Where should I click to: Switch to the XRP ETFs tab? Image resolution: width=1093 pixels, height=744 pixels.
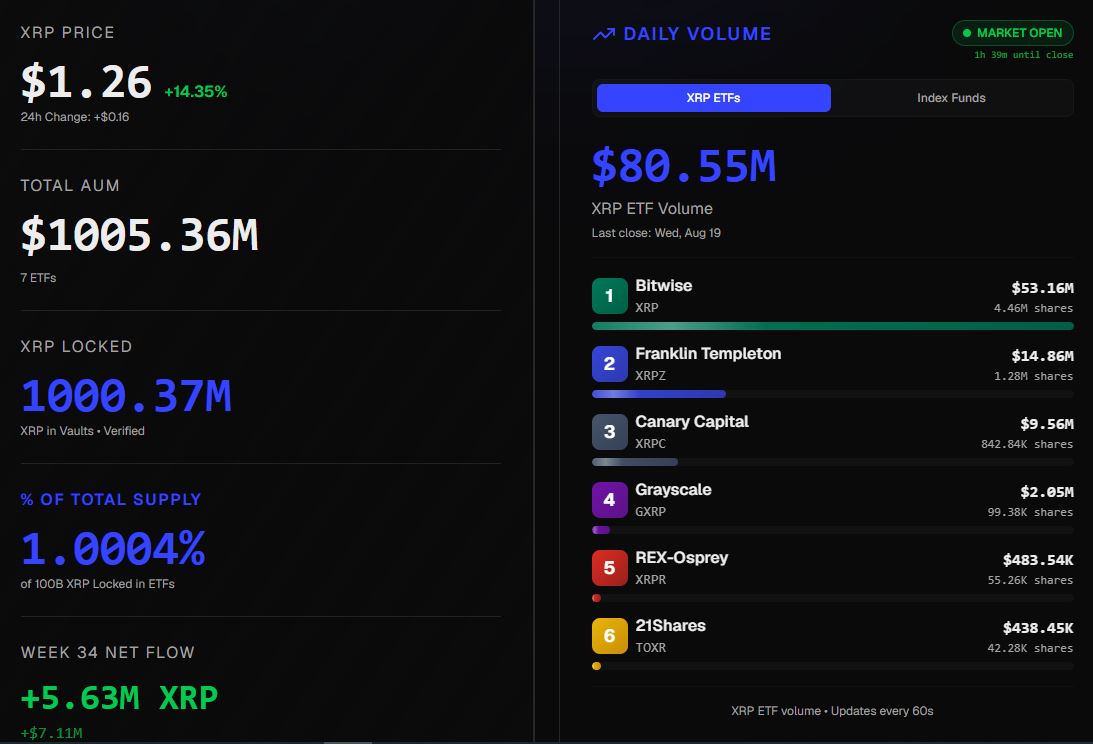[713, 98]
